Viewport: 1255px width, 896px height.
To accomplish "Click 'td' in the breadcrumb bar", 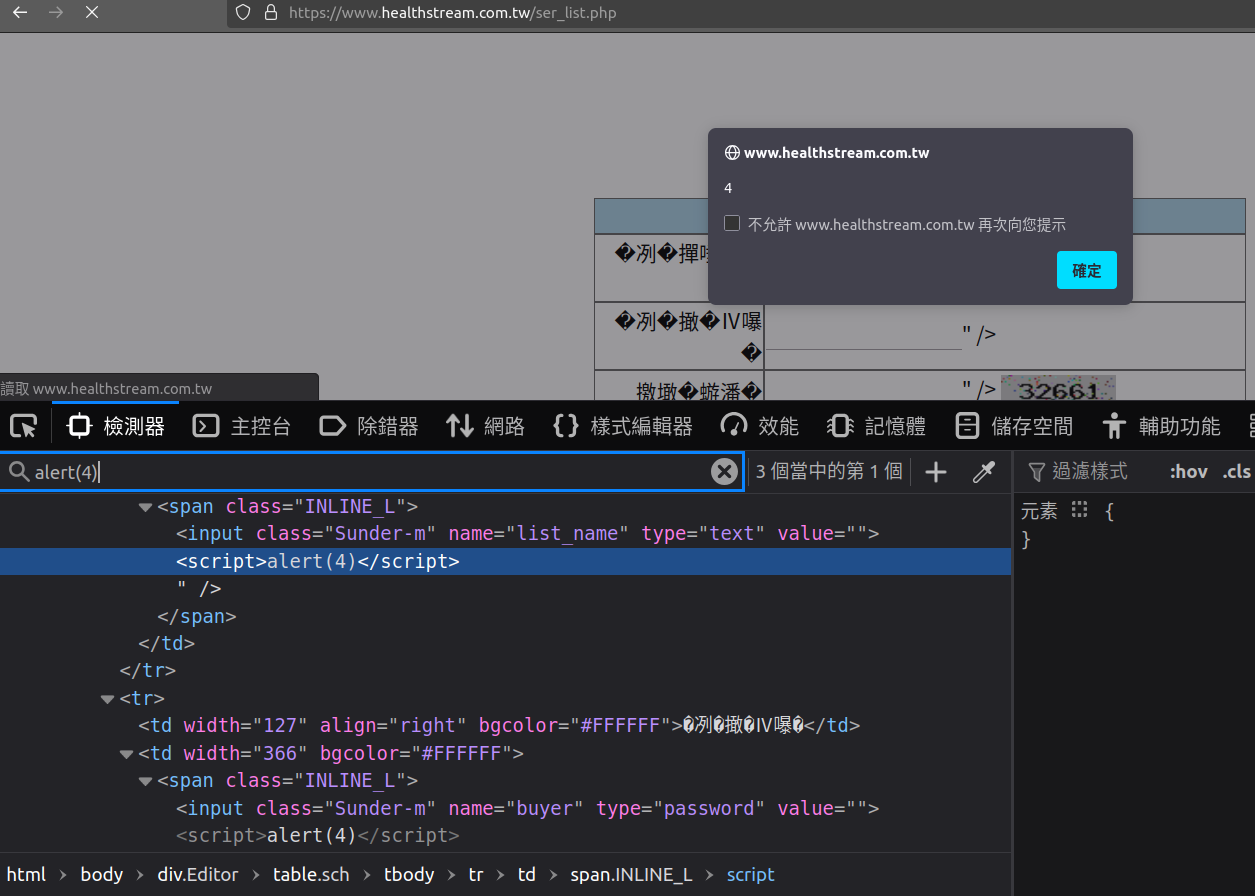I will click(527, 875).
